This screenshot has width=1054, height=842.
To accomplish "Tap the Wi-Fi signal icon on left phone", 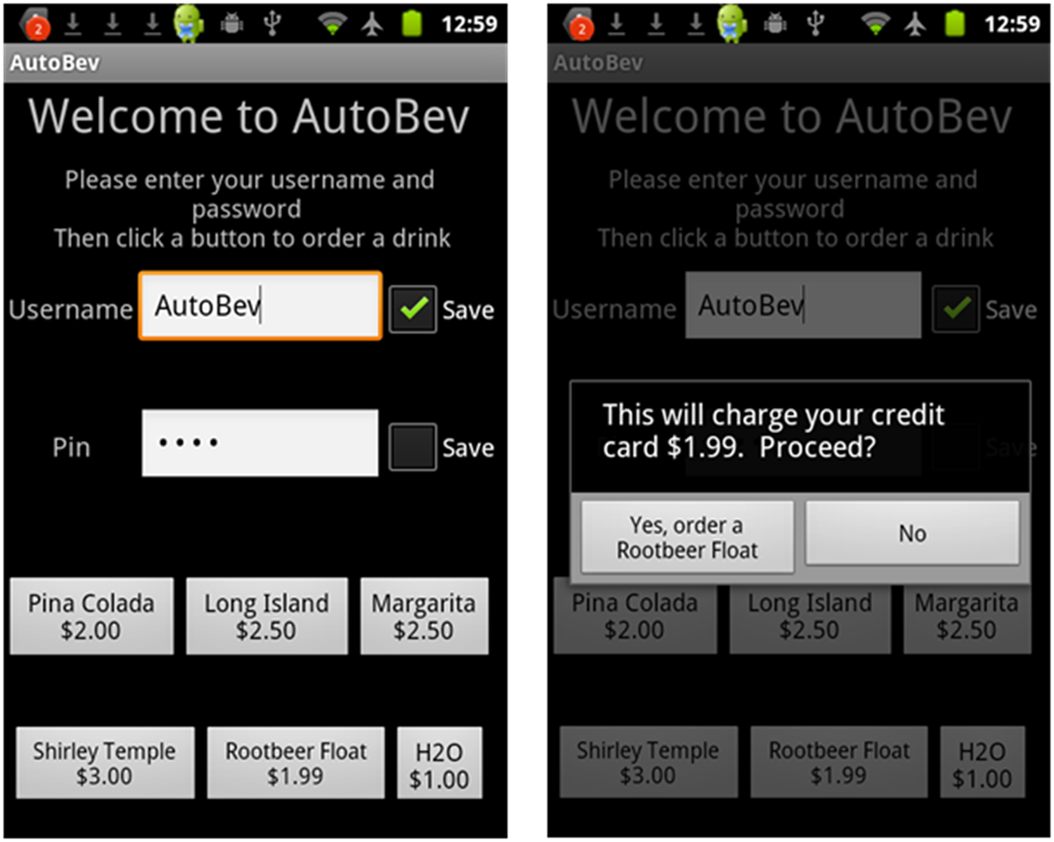I will coord(333,22).
